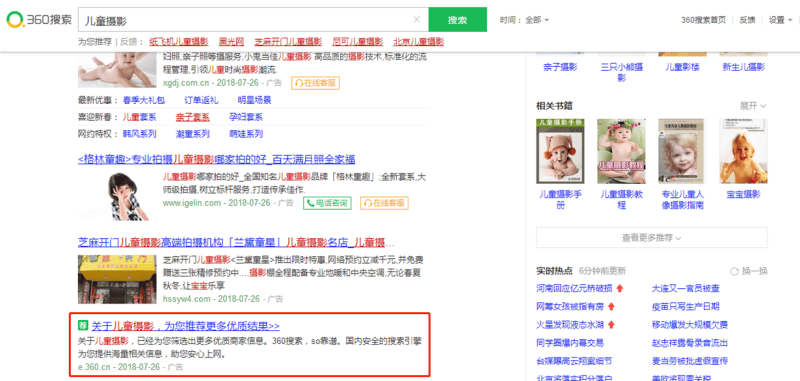Viewport: 800px width, 381px height.
Task: Select suggestion 纸飞机儿童摄影
Action: click(179, 42)
